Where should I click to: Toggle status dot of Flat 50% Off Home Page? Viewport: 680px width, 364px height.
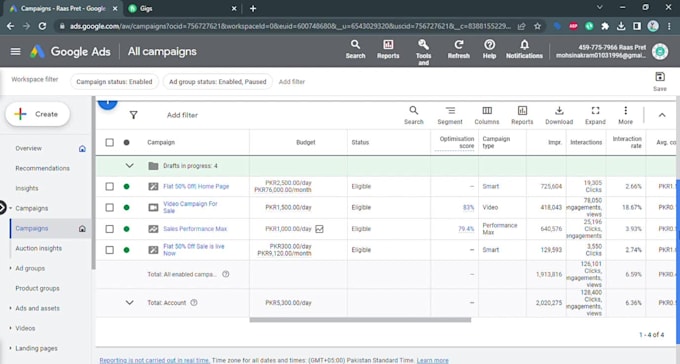[x=126, y=187]
